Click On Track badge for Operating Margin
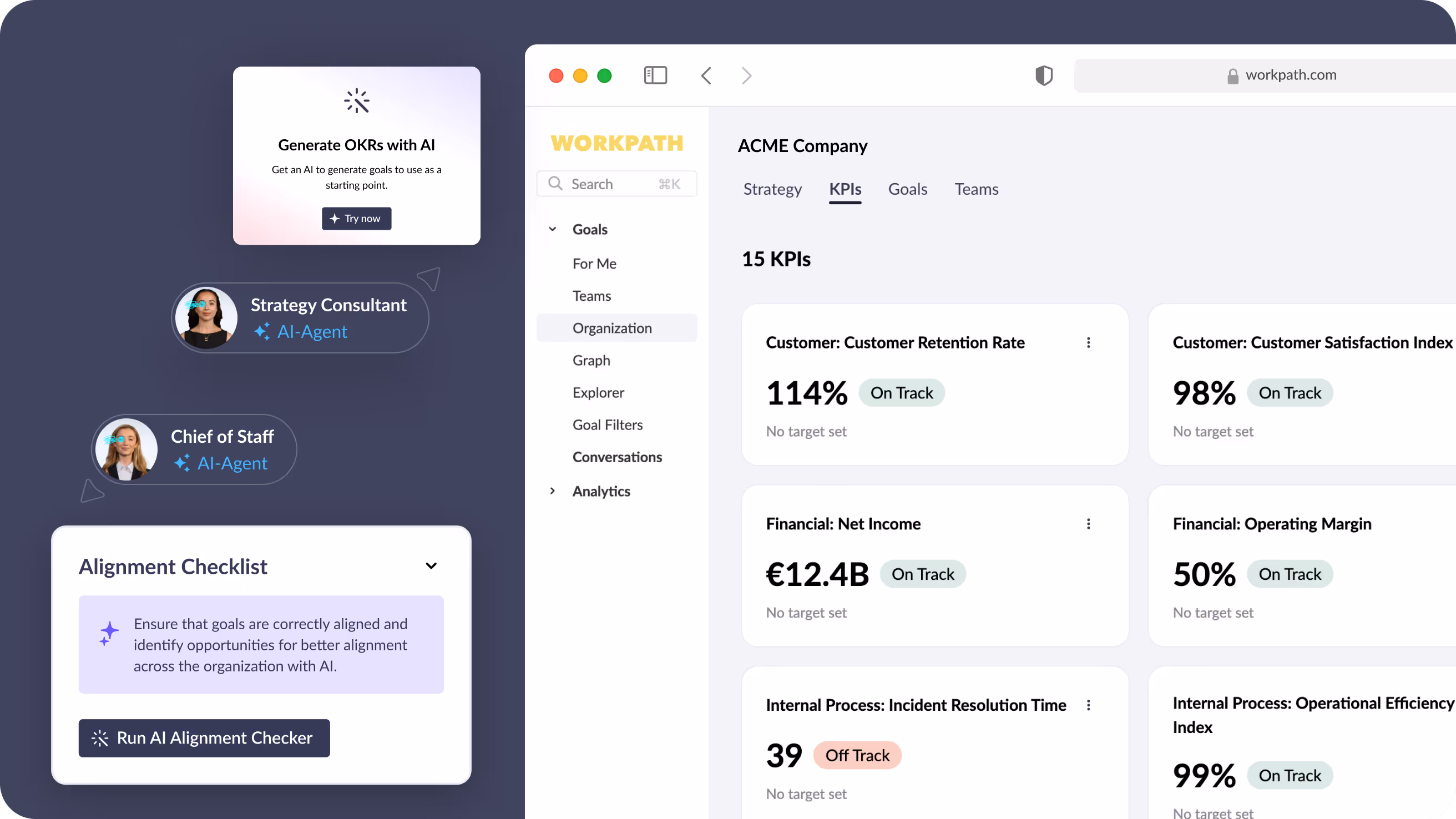Image resolution: width=1456 pixels, height=819 pixels. click(1290, 574)
